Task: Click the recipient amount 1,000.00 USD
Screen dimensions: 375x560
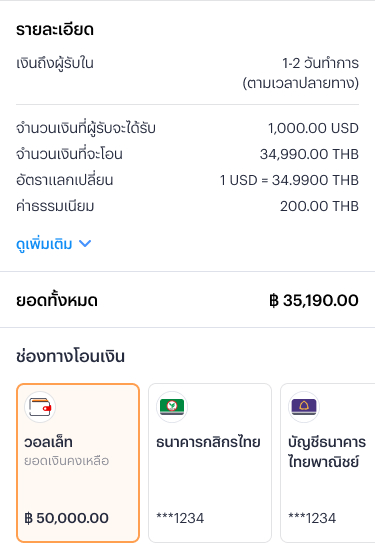Action: (x=314, y=128)
